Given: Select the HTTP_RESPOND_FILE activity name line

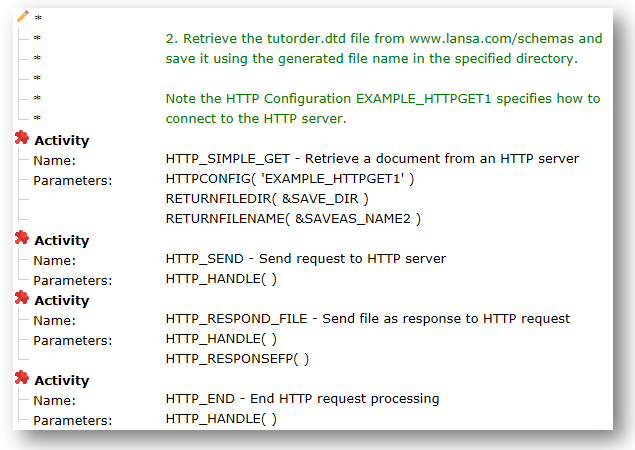Looking at the screenshot, I should click(367, 319).
